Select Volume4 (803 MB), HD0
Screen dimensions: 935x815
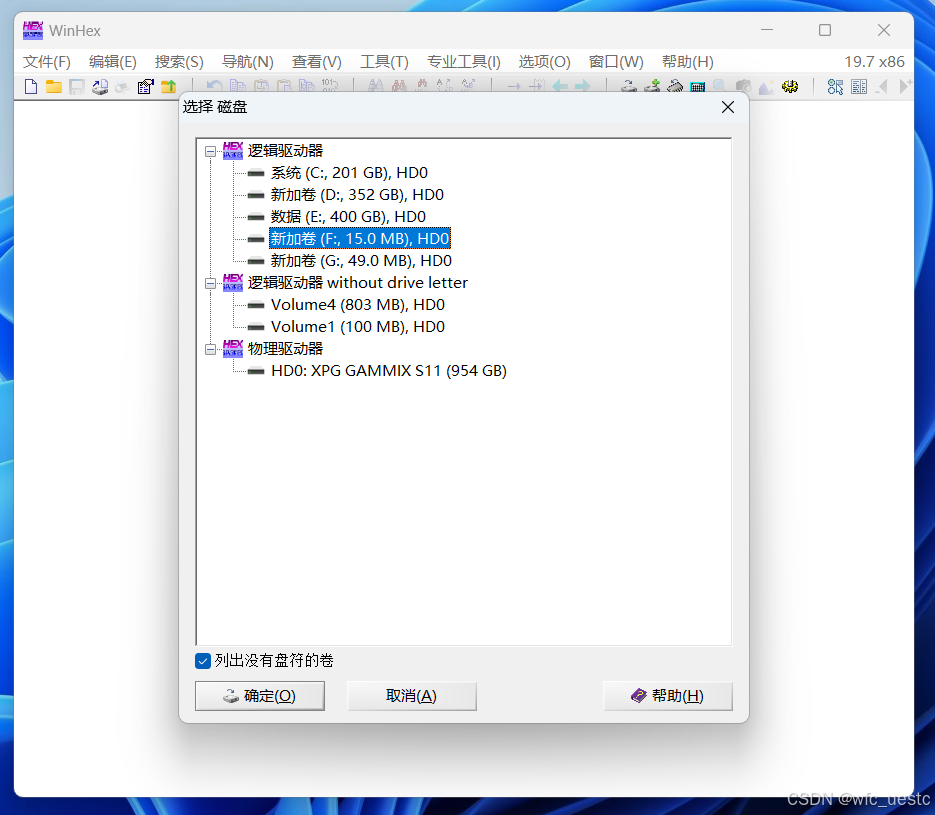(358, 305)
